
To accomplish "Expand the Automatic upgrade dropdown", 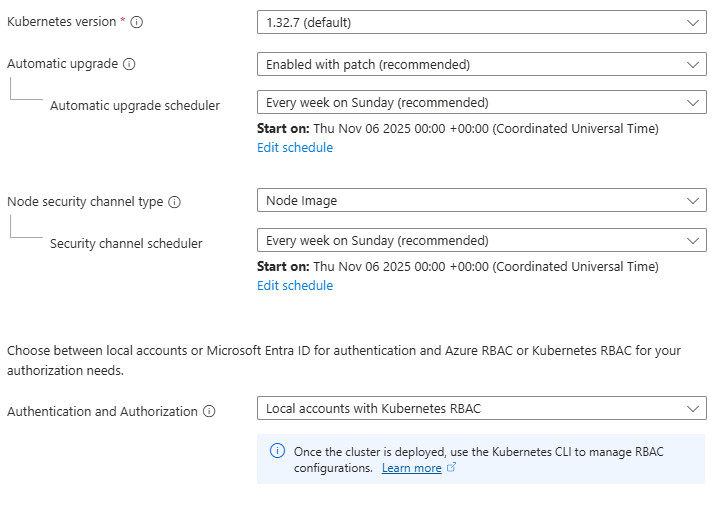I will tap(481, 64).
